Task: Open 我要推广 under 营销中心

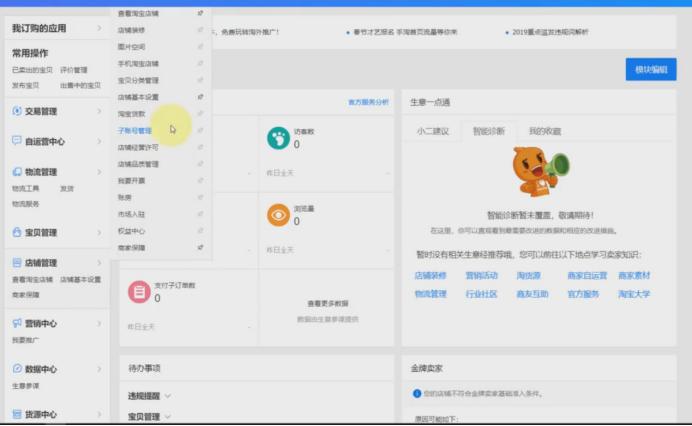Action: (x=25, y=340)
